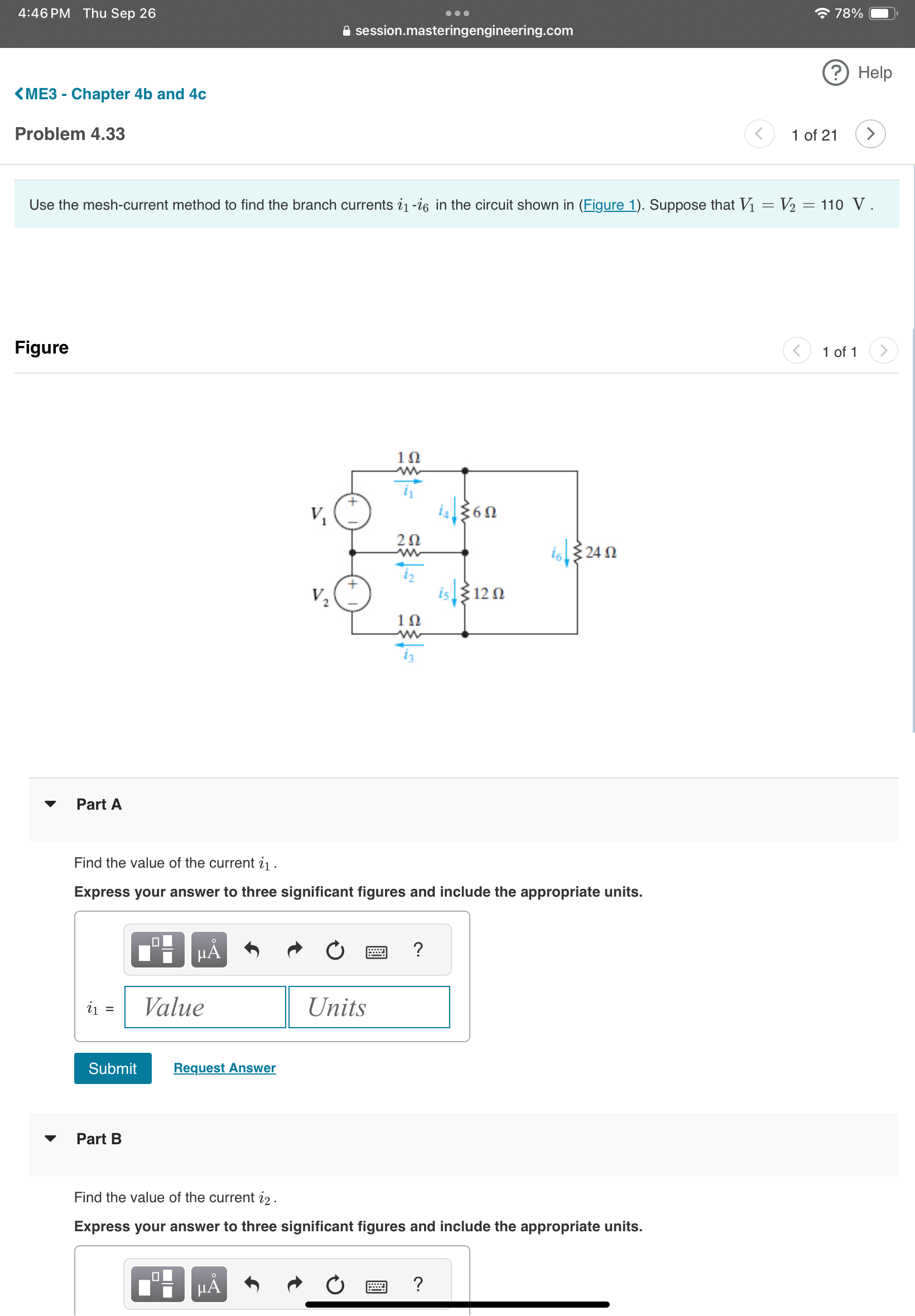Click the keyboard icon in Part B toolbar

tap(375, 1285)
